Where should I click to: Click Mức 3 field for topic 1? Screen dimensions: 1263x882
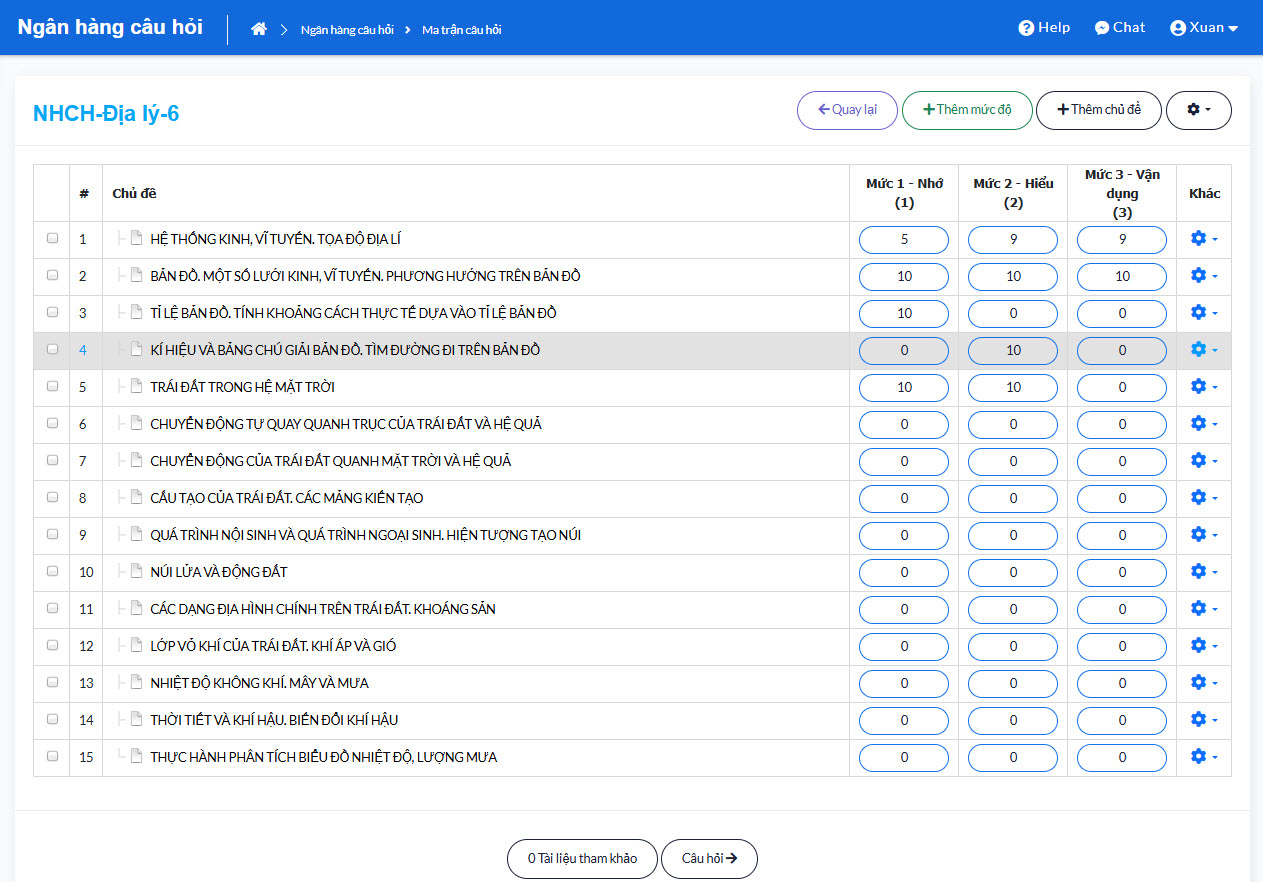point(1122,240)
